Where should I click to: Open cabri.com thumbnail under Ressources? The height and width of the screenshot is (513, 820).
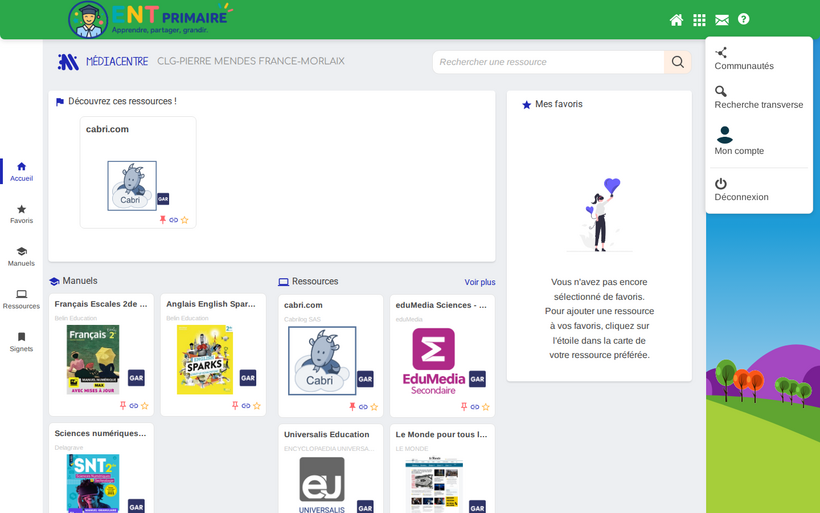(x=322, y=361)
